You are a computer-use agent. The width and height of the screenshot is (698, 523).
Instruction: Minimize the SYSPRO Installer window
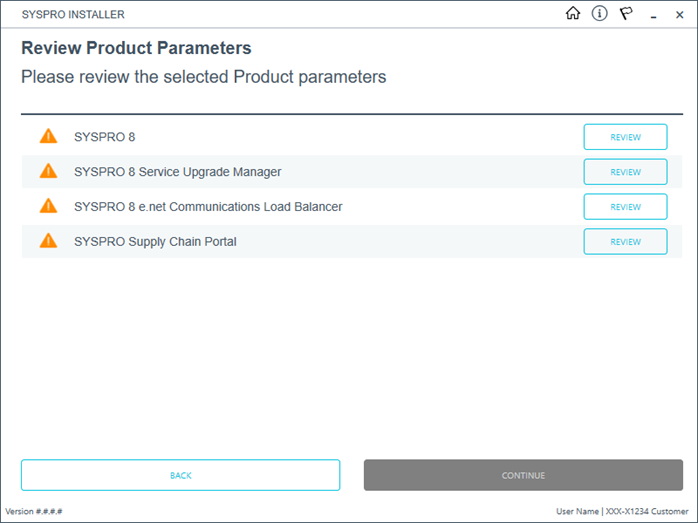653,16
